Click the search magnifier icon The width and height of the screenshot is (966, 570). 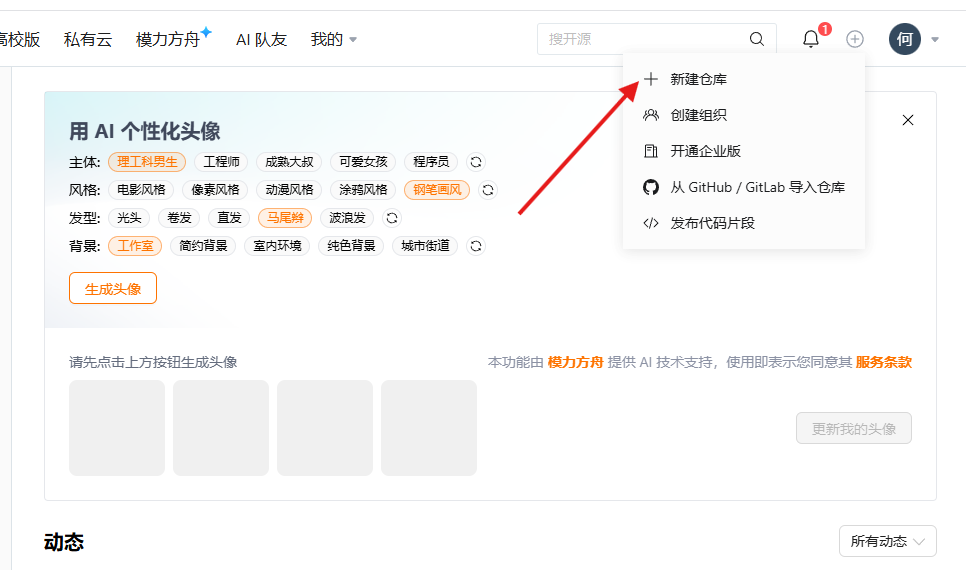[757, 39]
